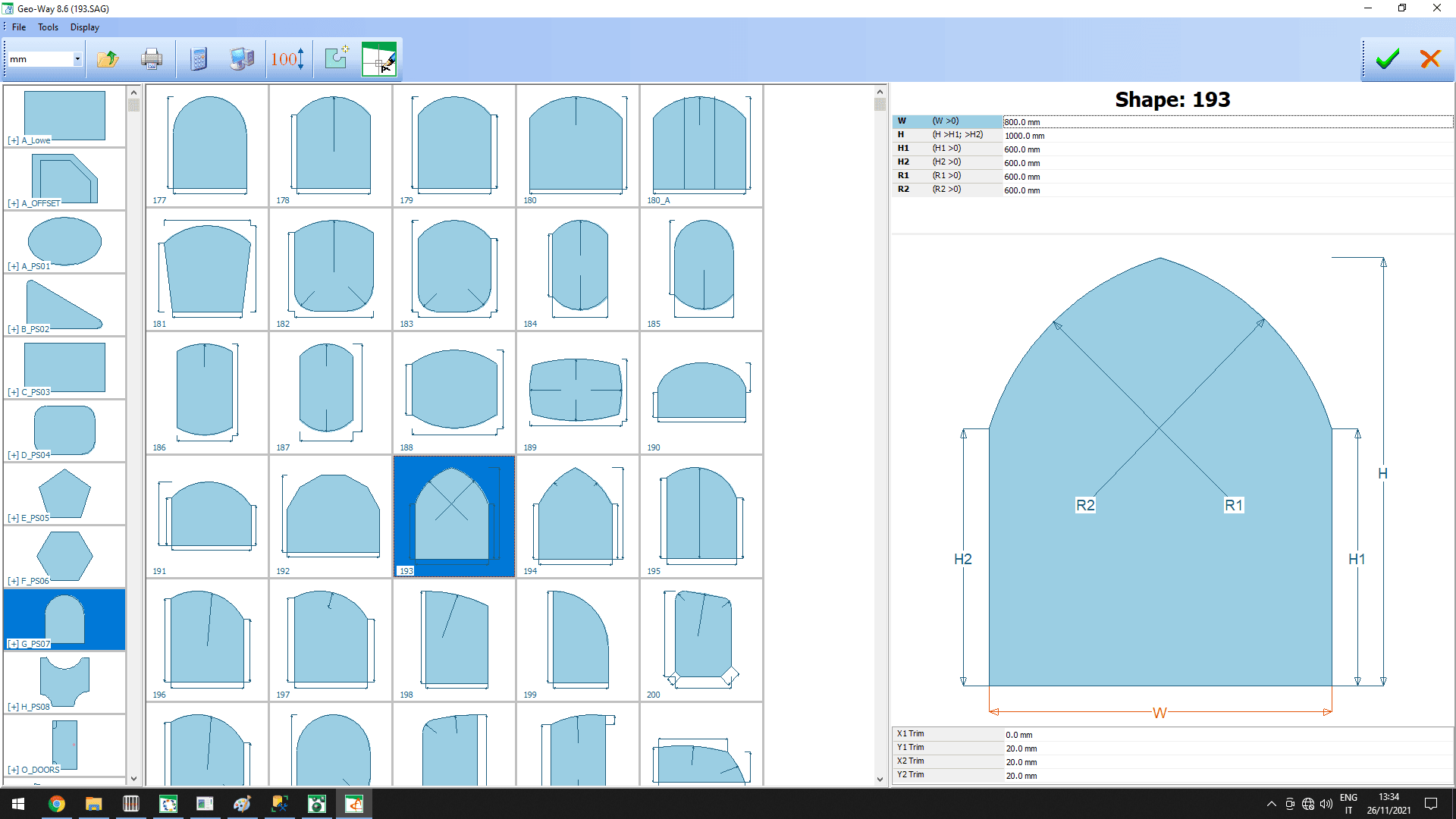Image resolution: width=1456 pixels, height=819 pixels.
Task: Open the folder import icon
Action: [x=108, y=59]
